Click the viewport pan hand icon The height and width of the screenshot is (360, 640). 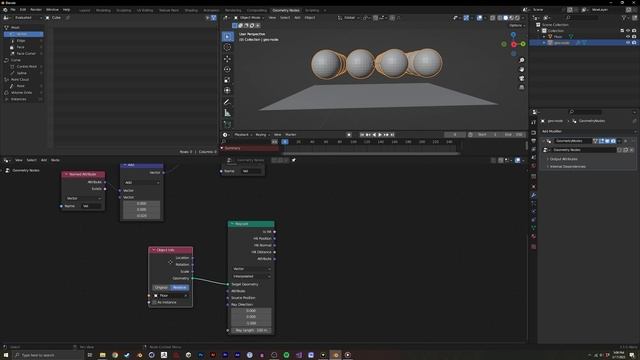tap(522, 69)
